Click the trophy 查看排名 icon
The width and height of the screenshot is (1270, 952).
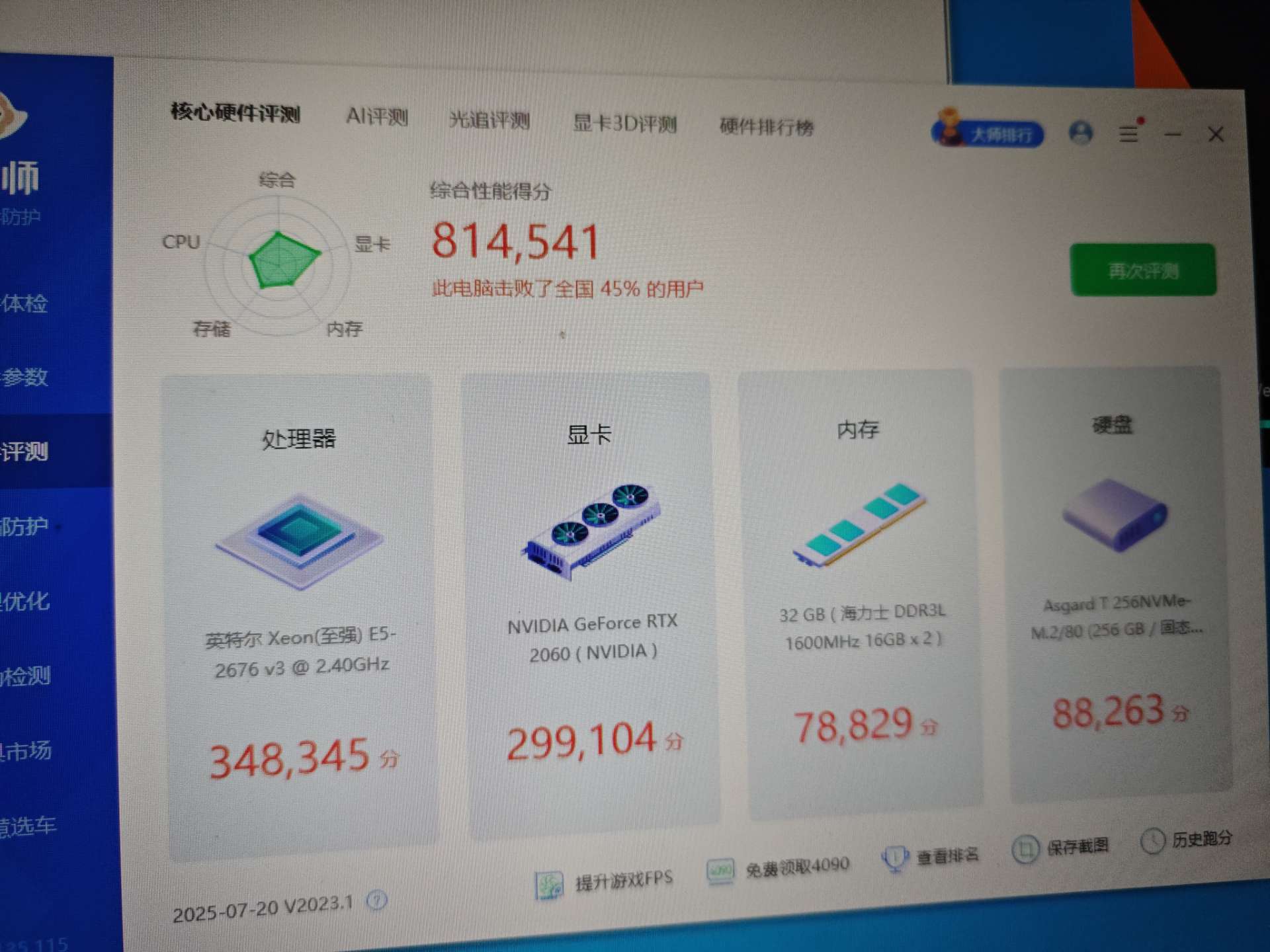894,859
